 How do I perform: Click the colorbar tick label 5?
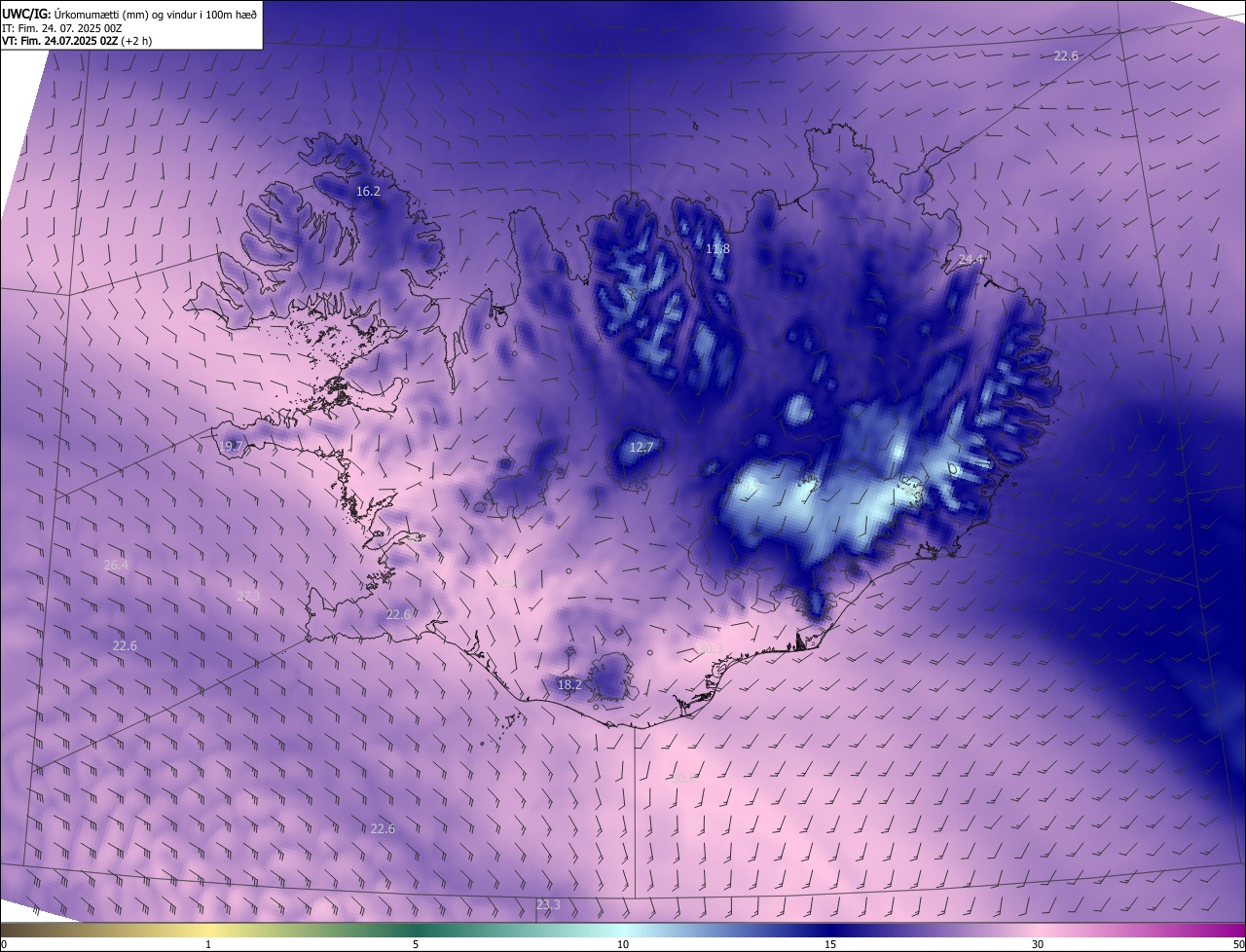[x=416, y=944]
